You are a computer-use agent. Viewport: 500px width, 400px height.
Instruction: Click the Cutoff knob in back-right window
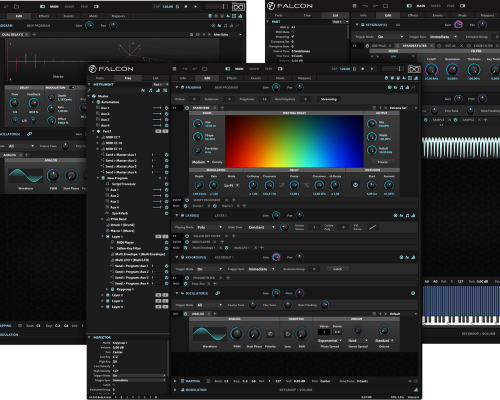pos(431,70)
